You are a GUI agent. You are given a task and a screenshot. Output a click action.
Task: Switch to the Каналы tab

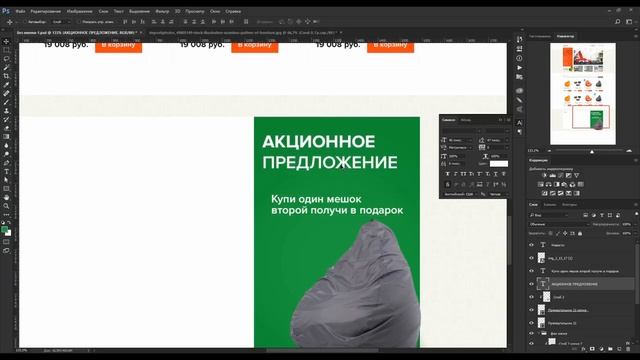pyautogui.click(x=550, y=204)
